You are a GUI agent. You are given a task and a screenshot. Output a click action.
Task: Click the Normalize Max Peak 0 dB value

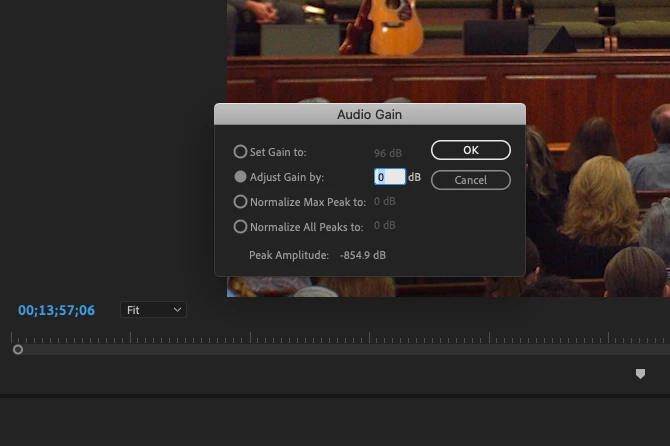point(385,201)
